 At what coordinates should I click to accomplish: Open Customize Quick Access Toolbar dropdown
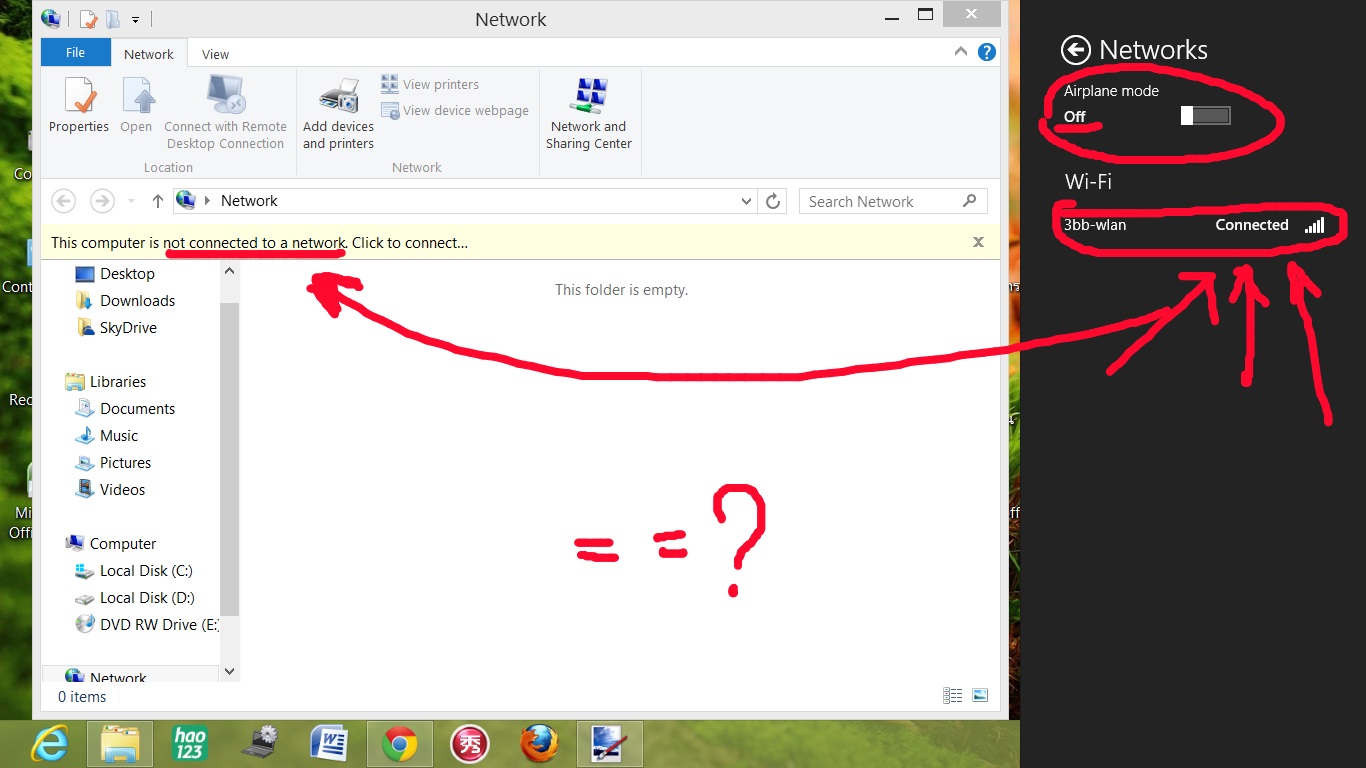coord(136,19)
